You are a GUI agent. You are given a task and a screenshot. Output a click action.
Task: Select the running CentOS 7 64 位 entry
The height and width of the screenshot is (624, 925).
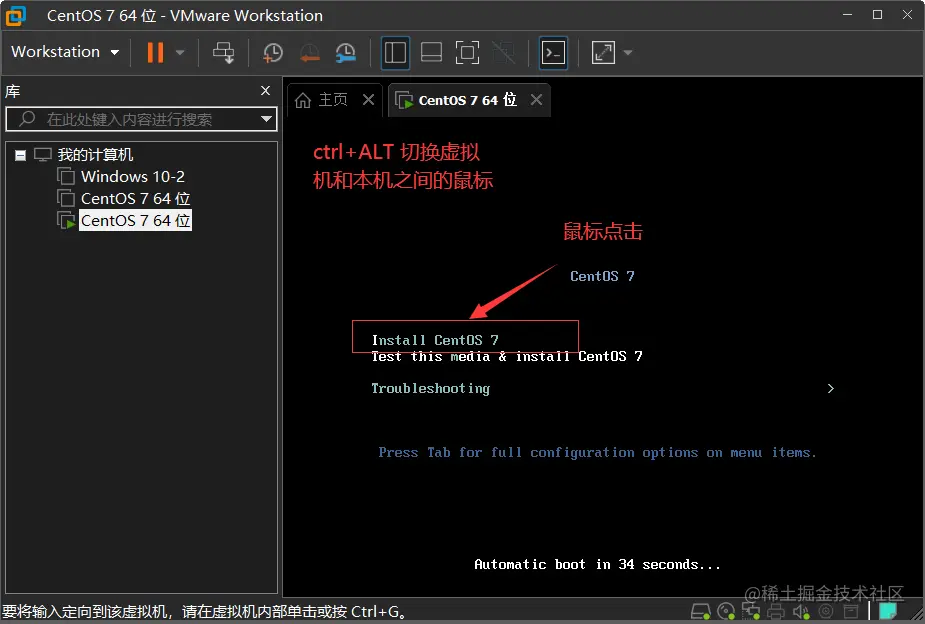point(136,221)
